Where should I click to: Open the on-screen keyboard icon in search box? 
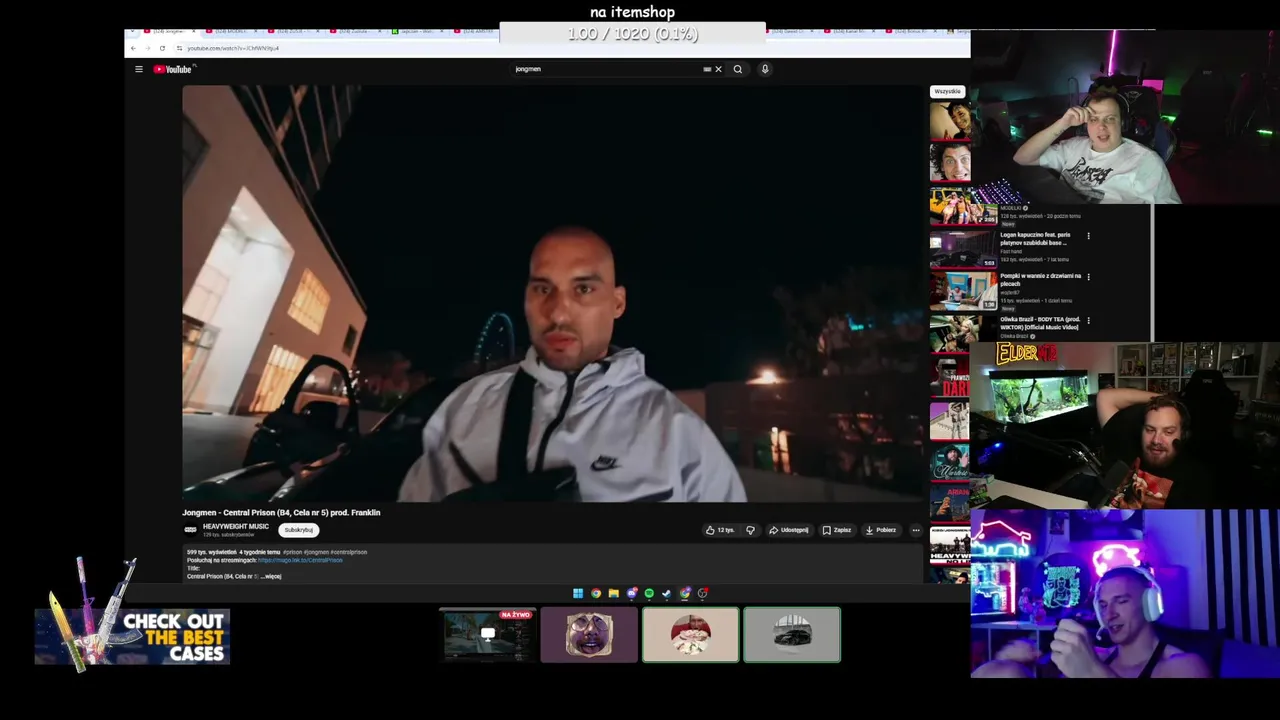point(707,69)
